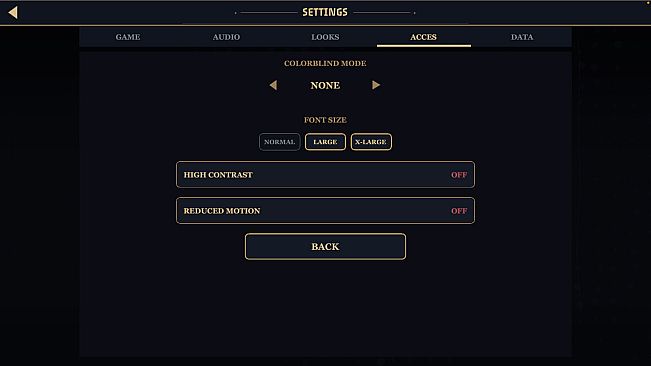The height and width of the screenshot is (366, 651).
Task: Toggle the Reduced Motion setting row
Action: (325, 211)
